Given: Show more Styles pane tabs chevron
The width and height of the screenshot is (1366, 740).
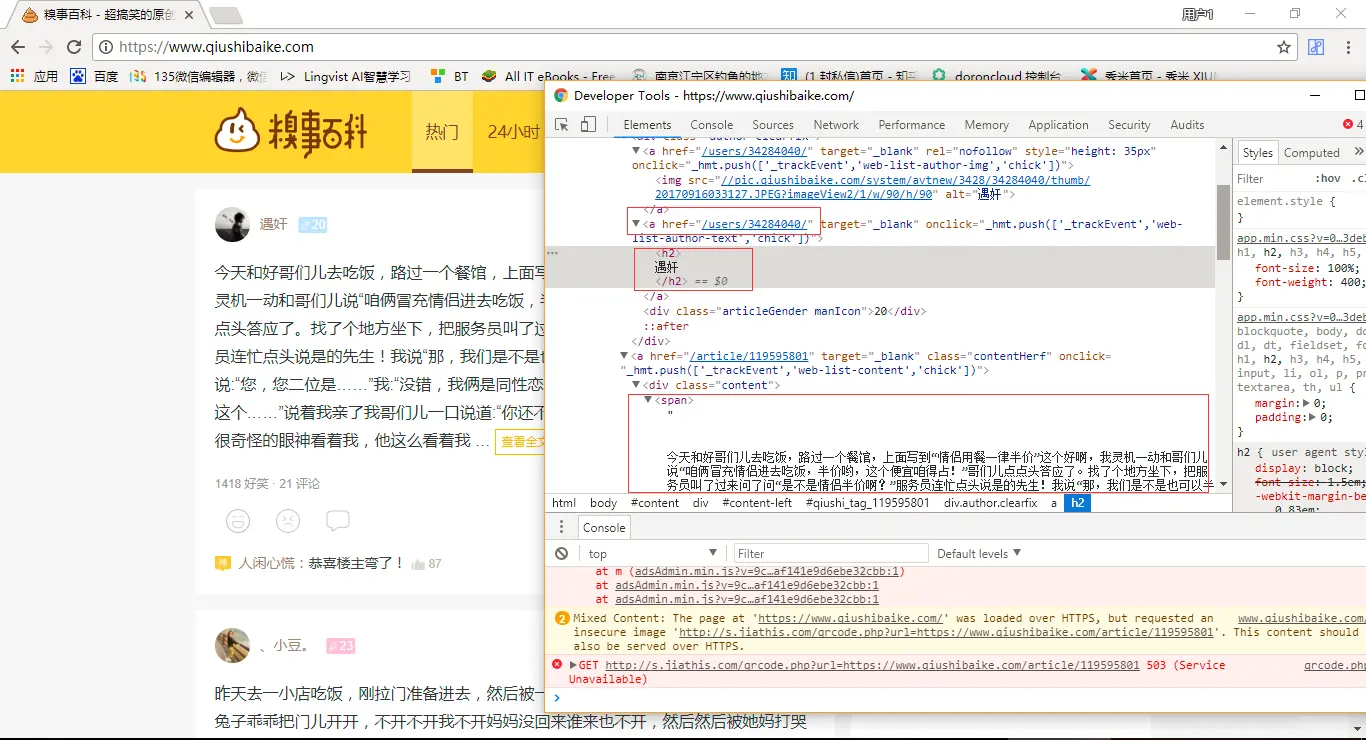Looking at the screenshot, I should click(x=1358, y=152).
